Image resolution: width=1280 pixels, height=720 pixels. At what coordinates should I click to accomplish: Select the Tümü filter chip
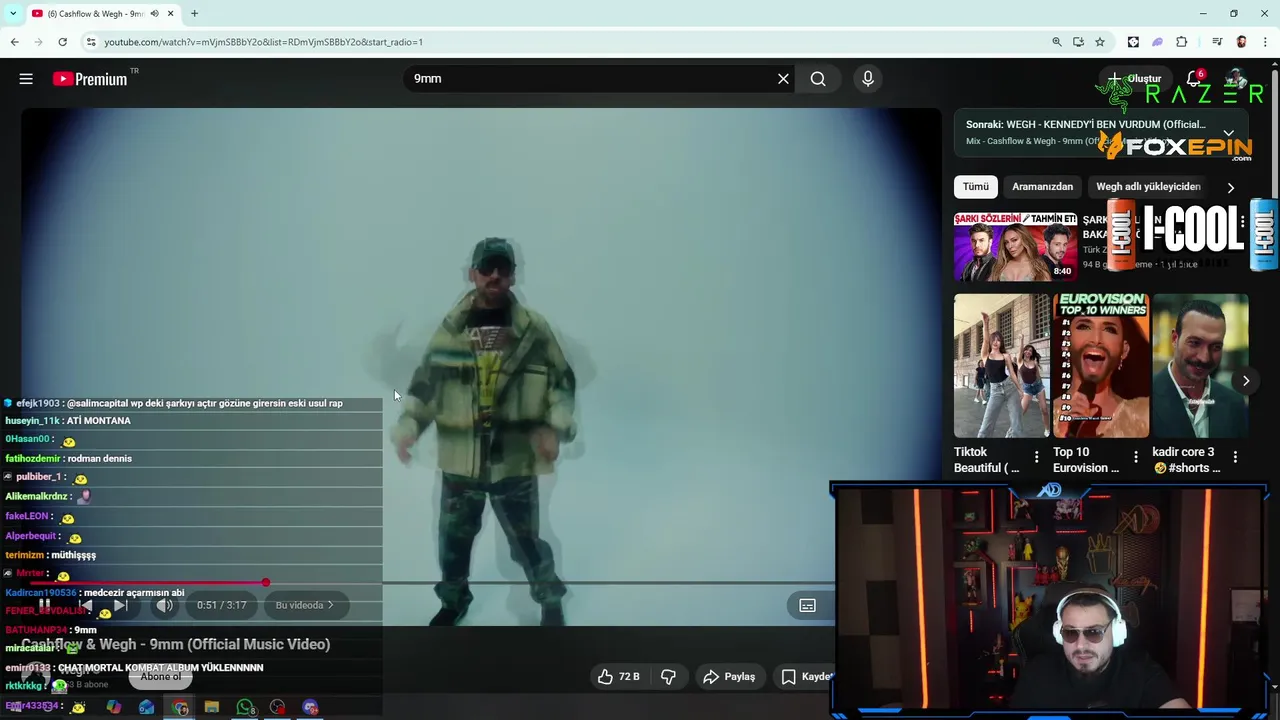click(975, 187)
